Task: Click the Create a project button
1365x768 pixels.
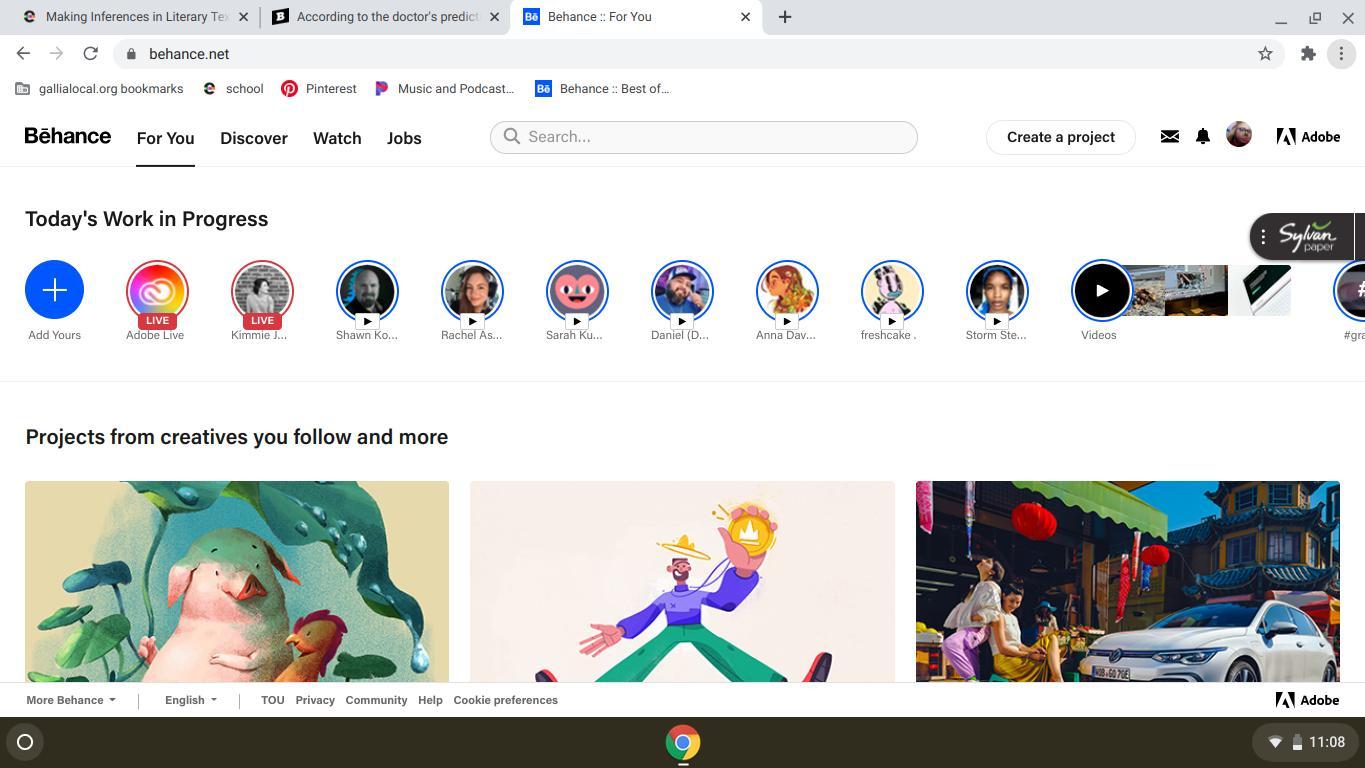Action: point(1061,137)
